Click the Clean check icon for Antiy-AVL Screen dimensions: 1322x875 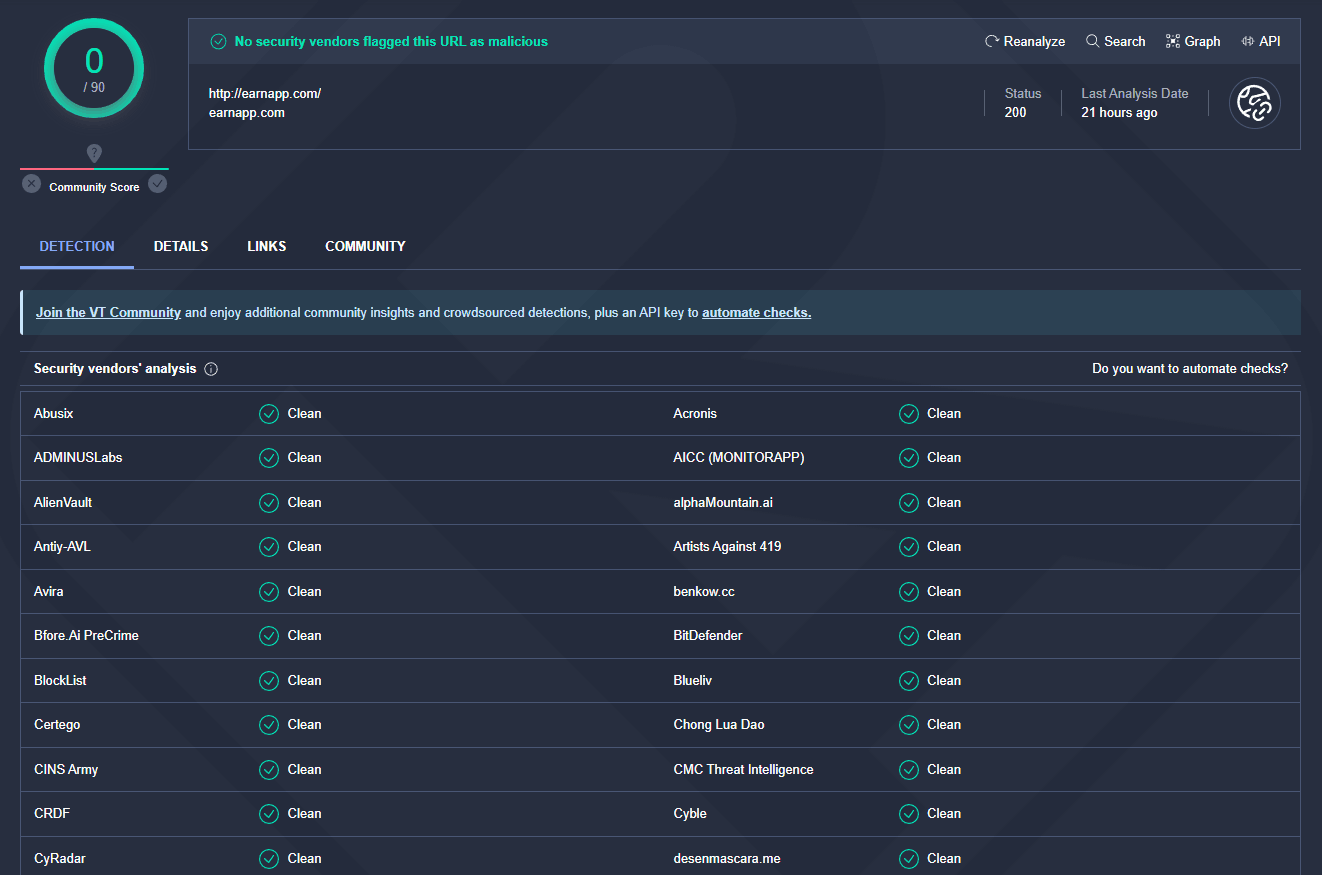269,547
